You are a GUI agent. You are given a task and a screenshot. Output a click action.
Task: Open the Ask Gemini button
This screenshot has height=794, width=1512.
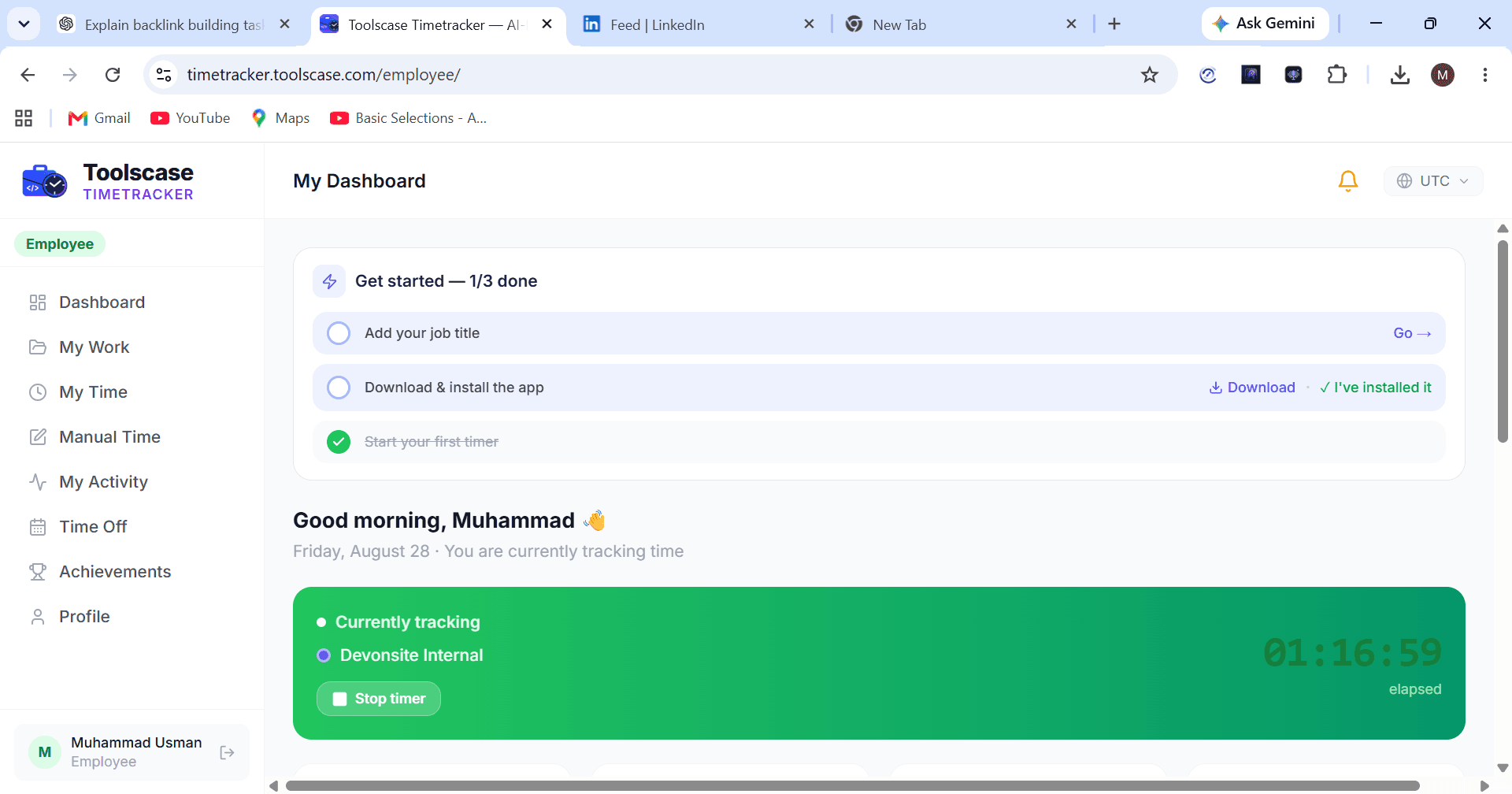point(1265,24)
